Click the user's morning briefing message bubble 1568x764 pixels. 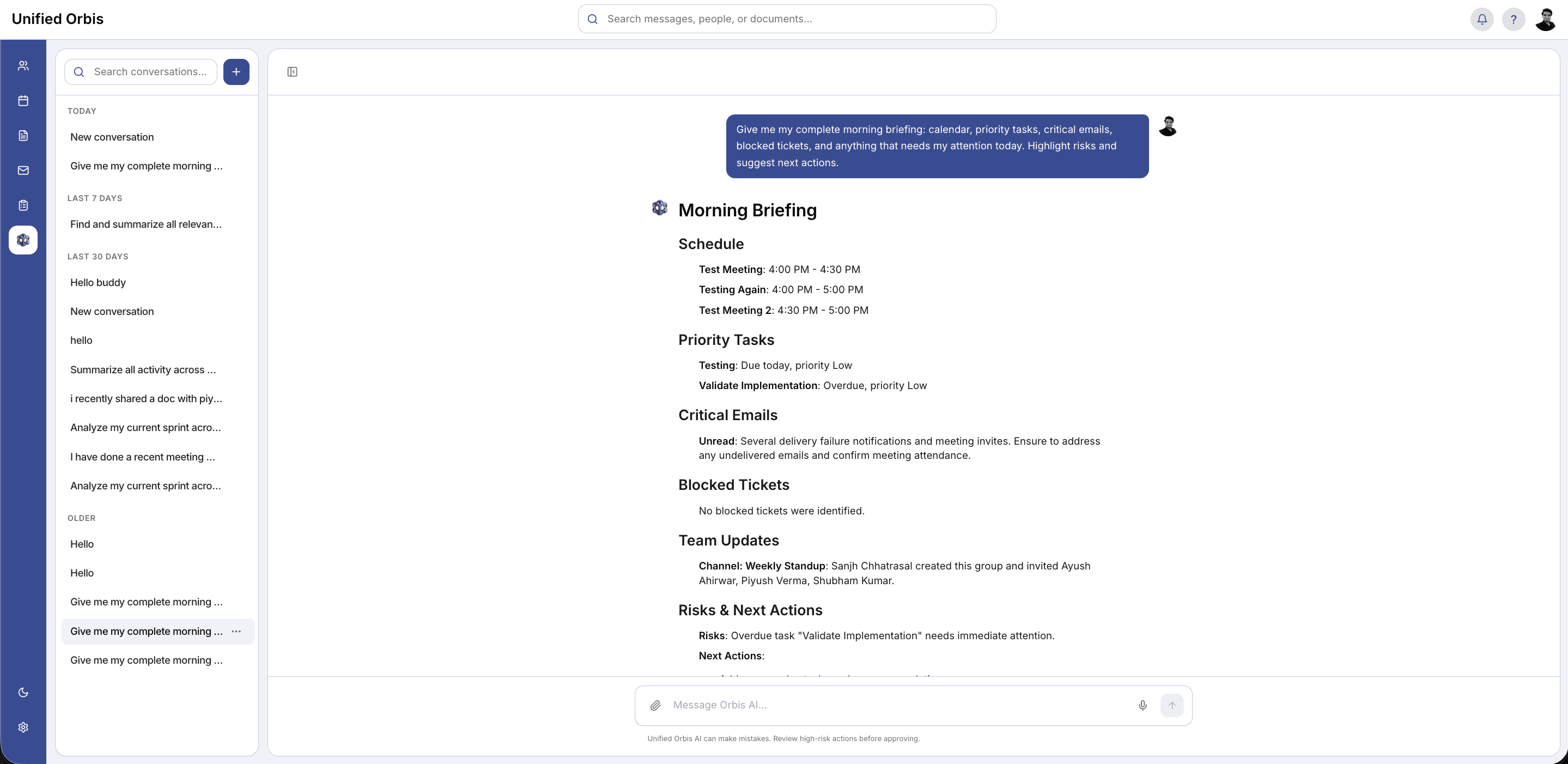click(937, 146)
